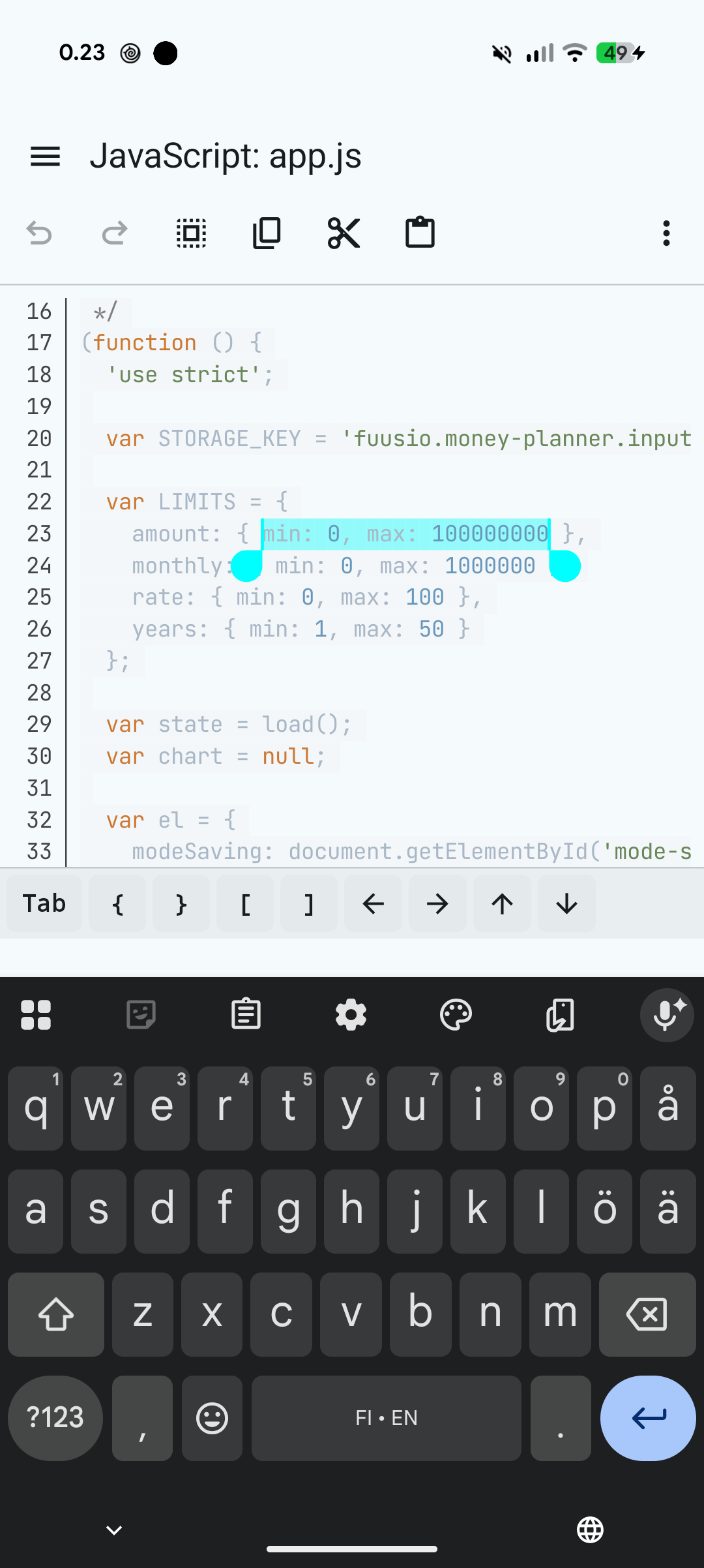Viewport: 704px width, 1568px height.
Task: Open keyboard sticker panel
Action: pyautogui.click(x=141, y=1015)
